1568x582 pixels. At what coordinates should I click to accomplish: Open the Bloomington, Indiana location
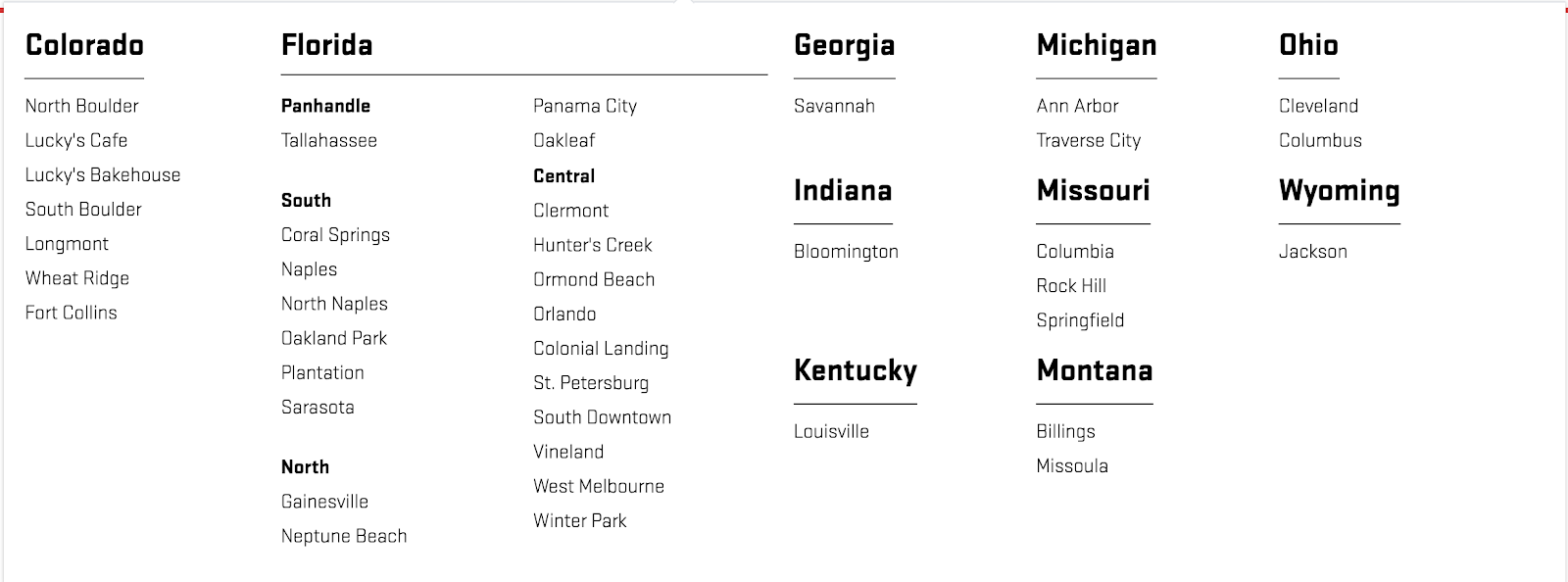tap(846, 252)
